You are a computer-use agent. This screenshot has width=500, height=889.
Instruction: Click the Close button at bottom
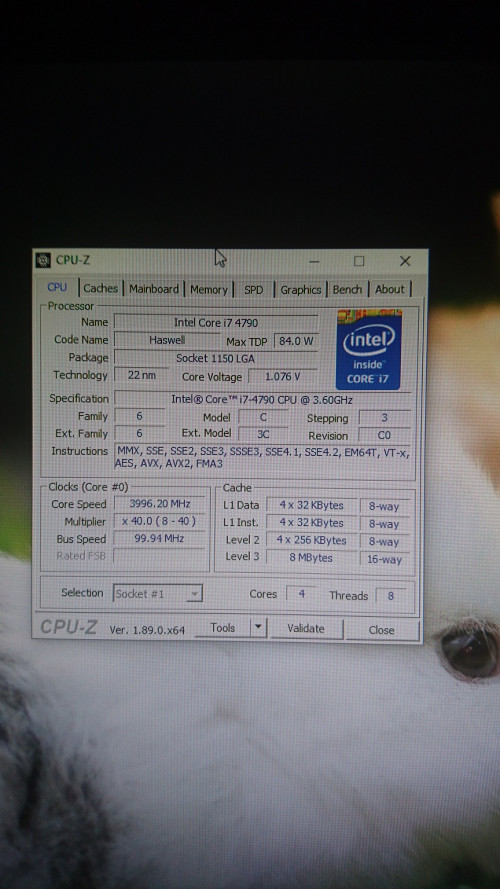[382, 630]
